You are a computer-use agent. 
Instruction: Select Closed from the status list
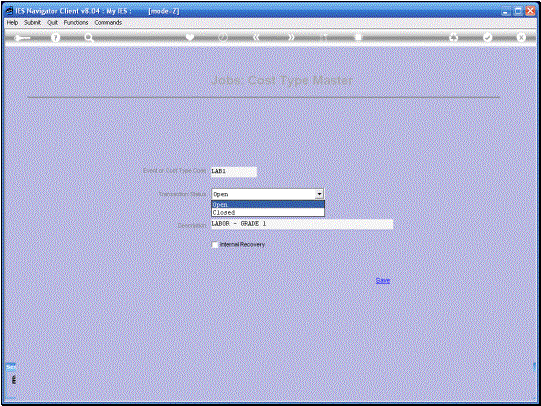click(268, 212)
